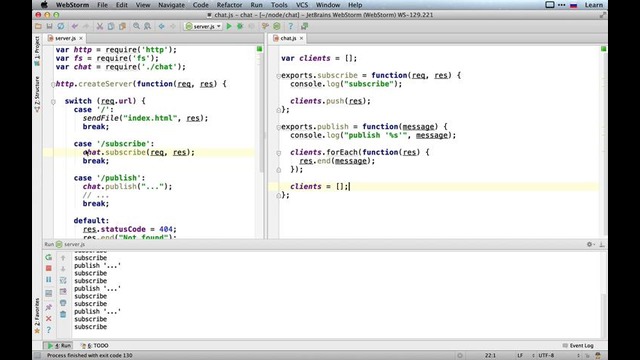
Task: Click the 'Process finished with exit code 130' message
Action: point(89,356)
